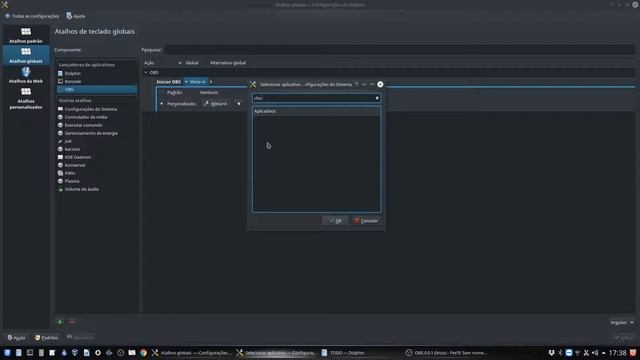This screenshot has height=360, width=640.
Task: Select the kaccess component
Action: click(x=72, y=149)
